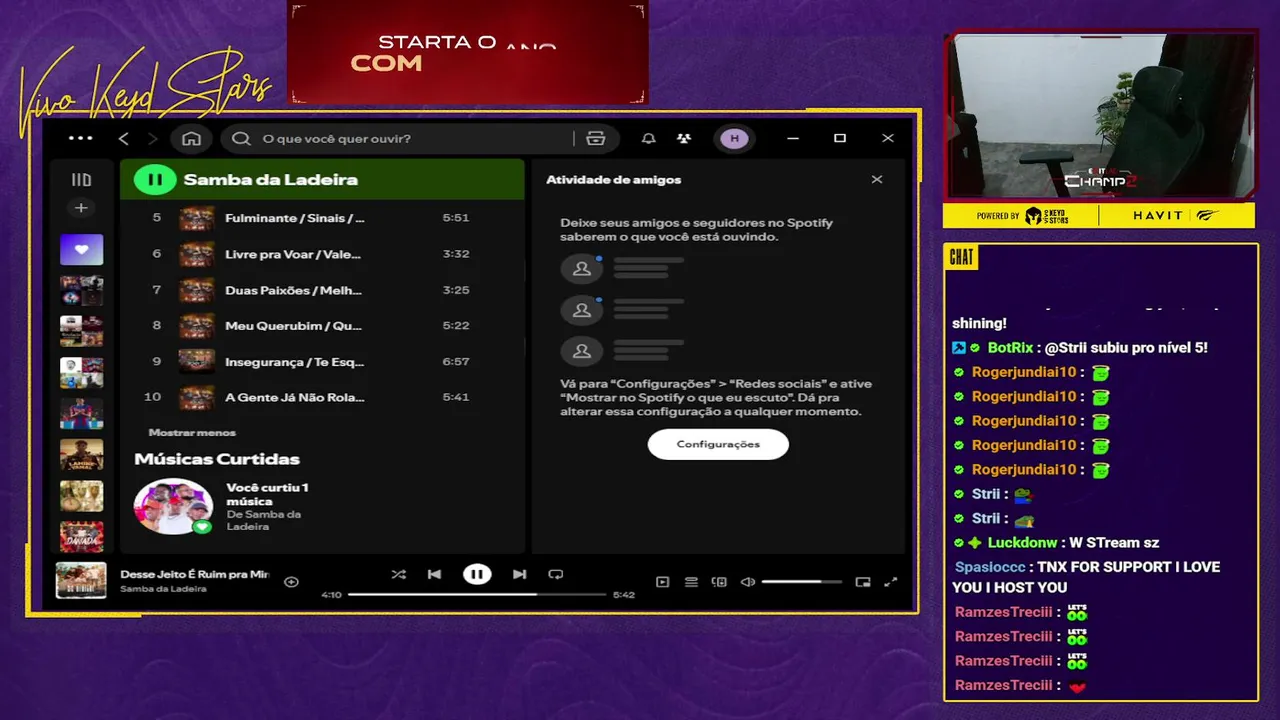1280x720 pixels.
Task: Click the search field 'O que você quer ouvir?'
Action: 418,139
